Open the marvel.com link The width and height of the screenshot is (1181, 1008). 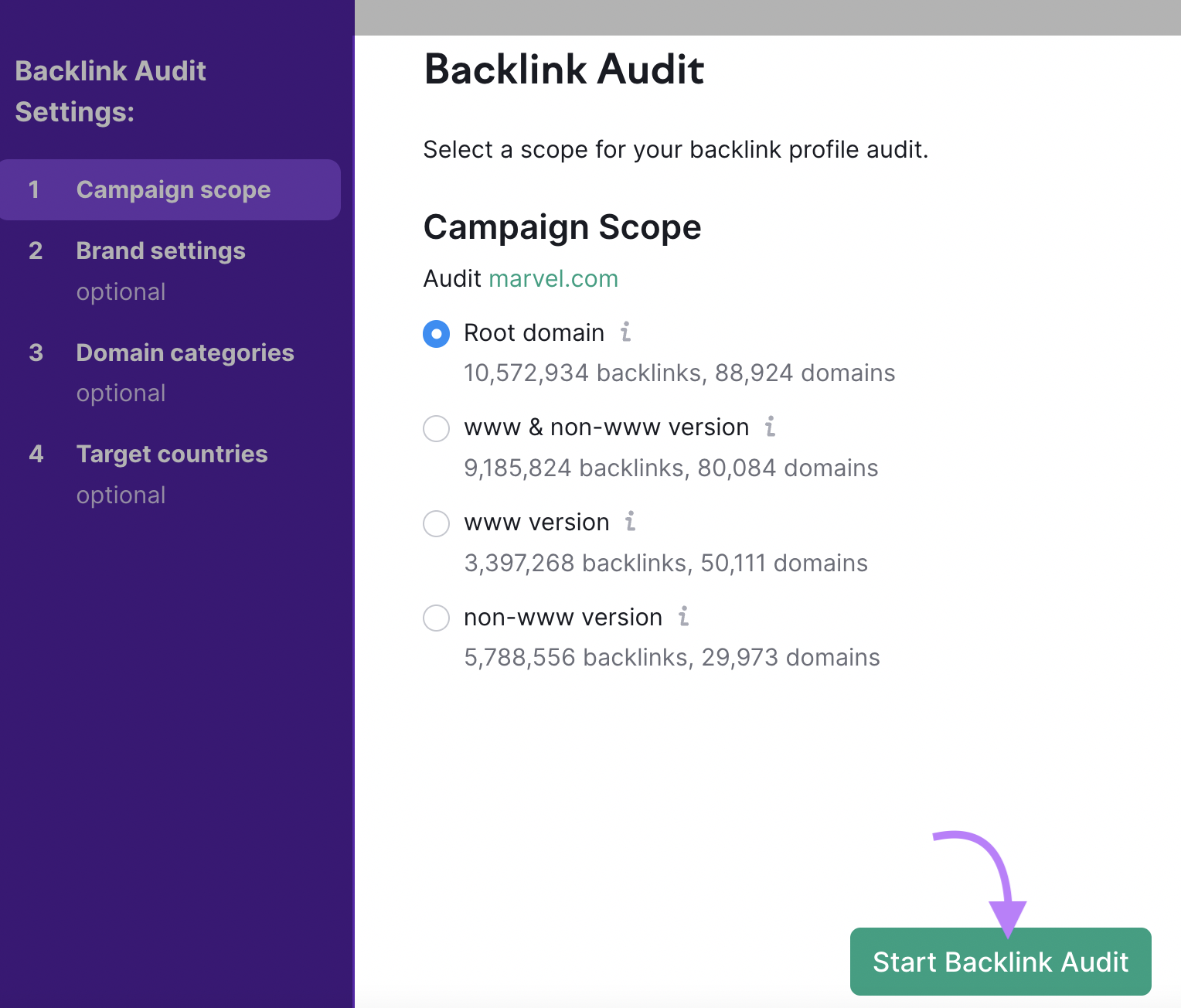[553, 278]
